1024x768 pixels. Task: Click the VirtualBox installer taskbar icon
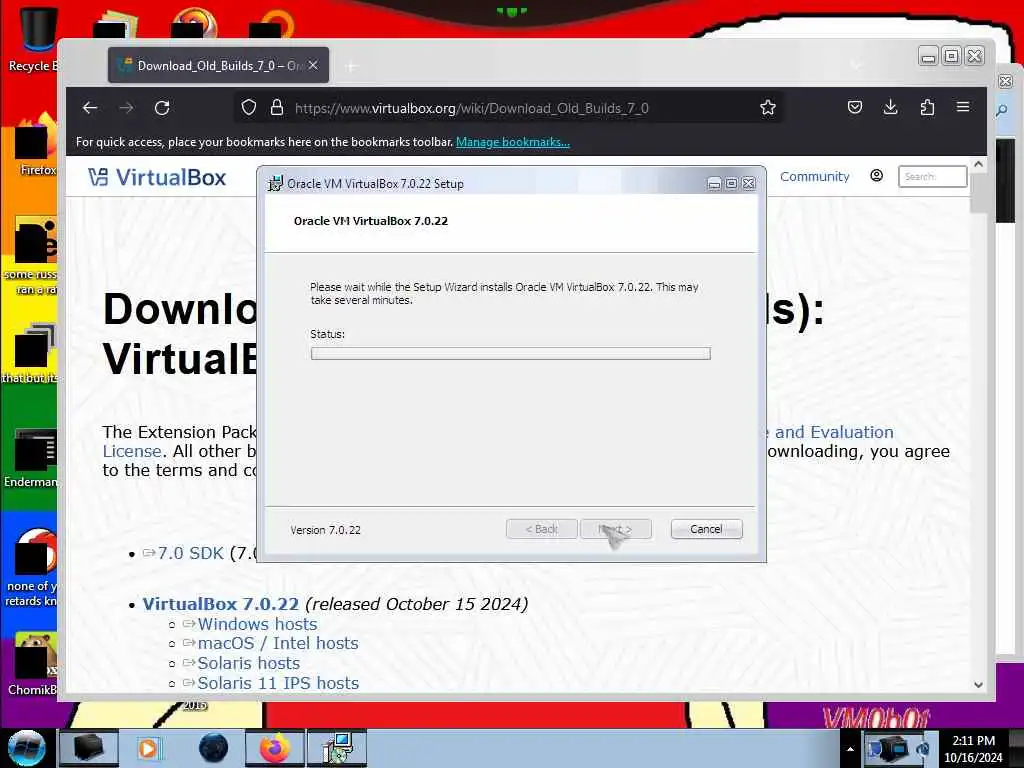338,748
